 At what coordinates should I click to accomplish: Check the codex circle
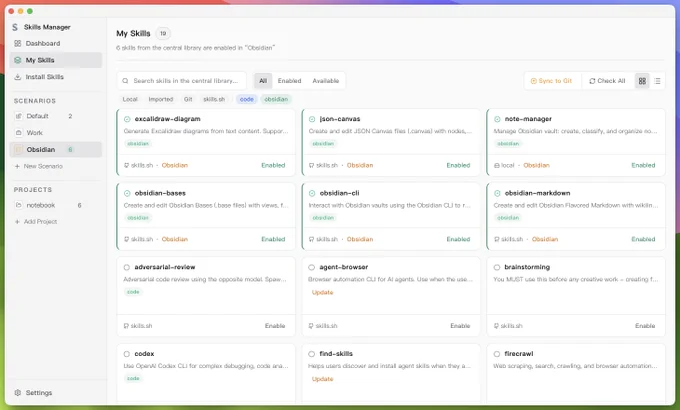point(127,354)
